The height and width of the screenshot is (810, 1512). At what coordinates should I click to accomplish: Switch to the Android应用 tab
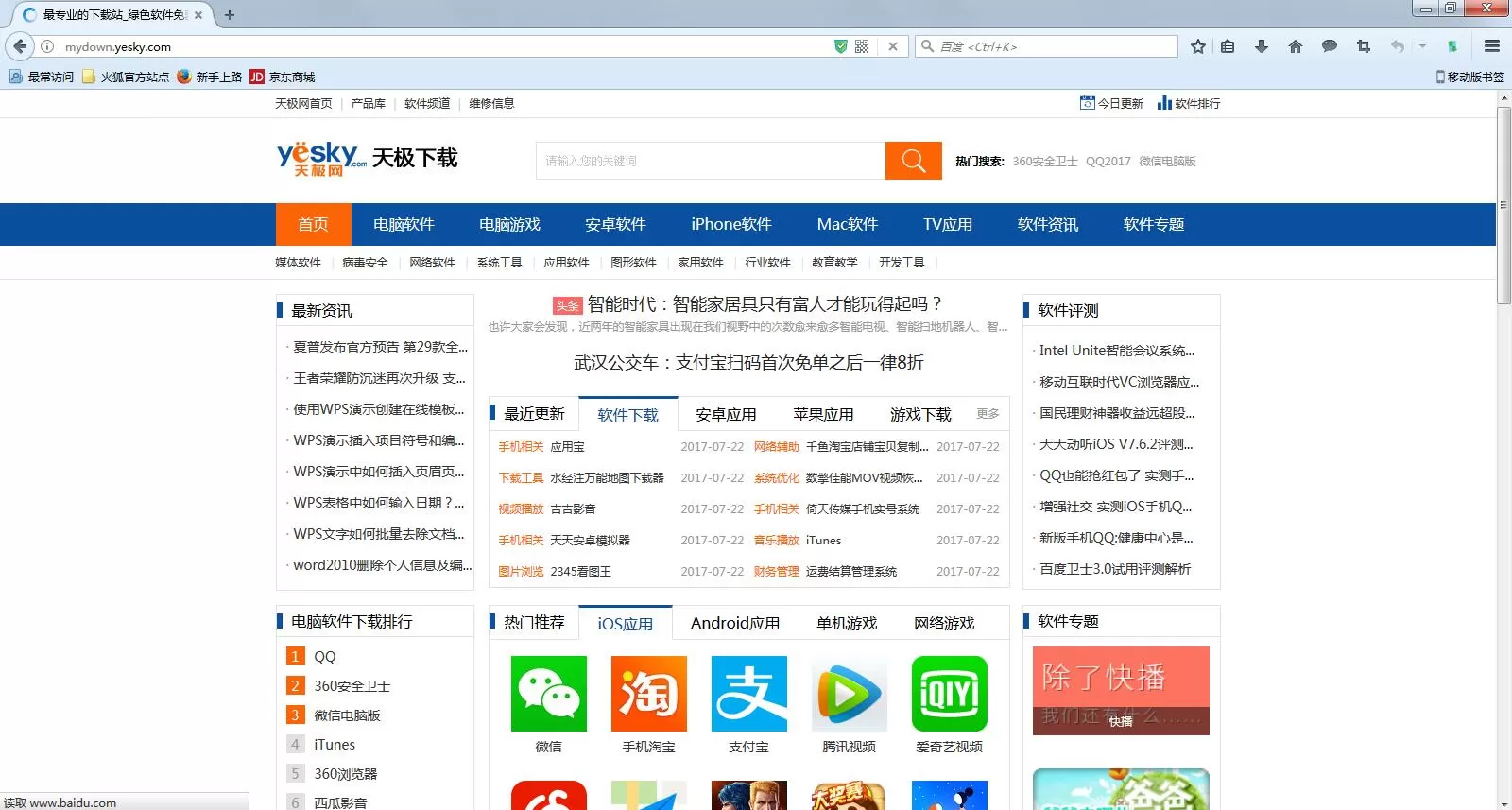click(735, 623)
